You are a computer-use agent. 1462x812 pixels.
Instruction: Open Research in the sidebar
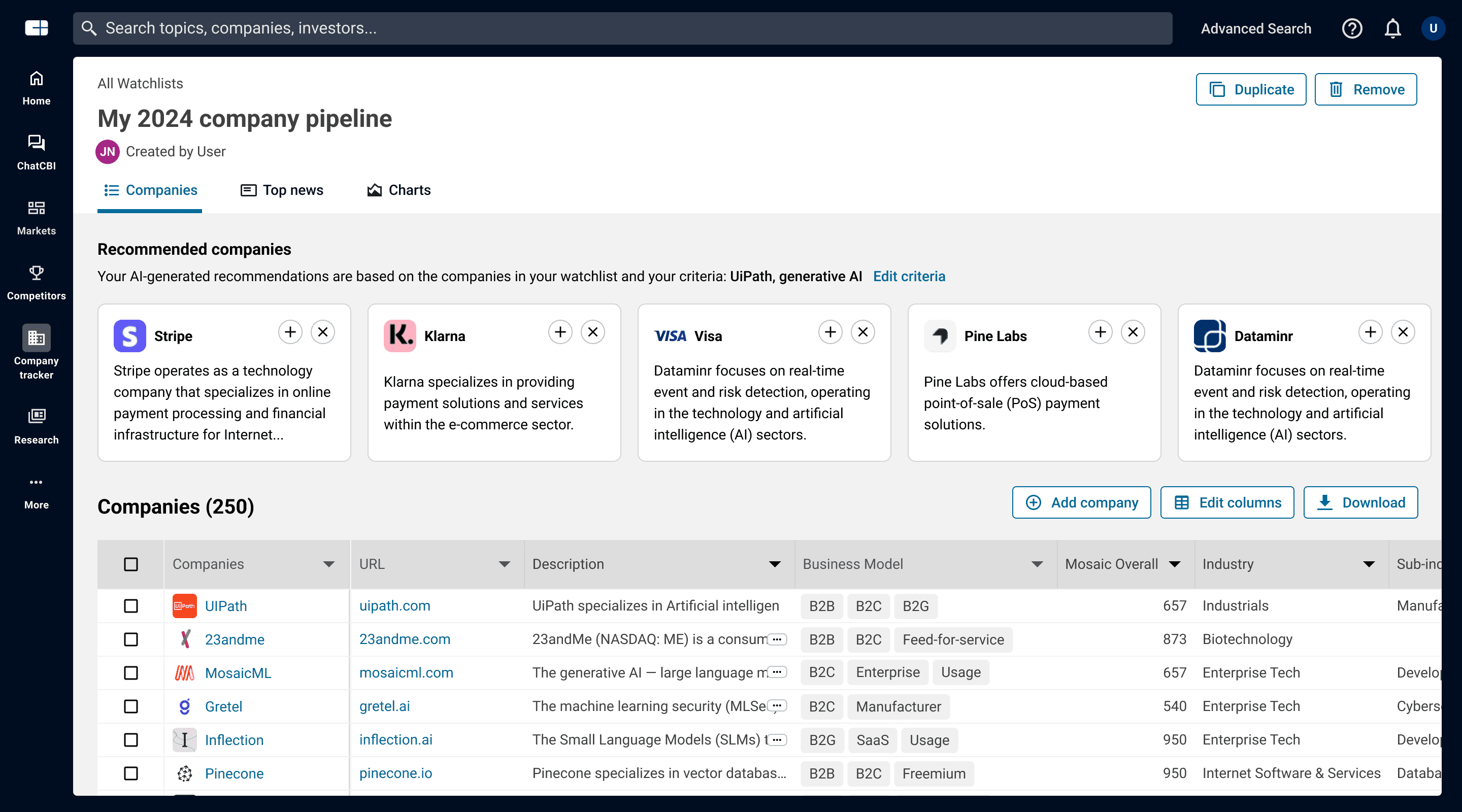[37, 426]
